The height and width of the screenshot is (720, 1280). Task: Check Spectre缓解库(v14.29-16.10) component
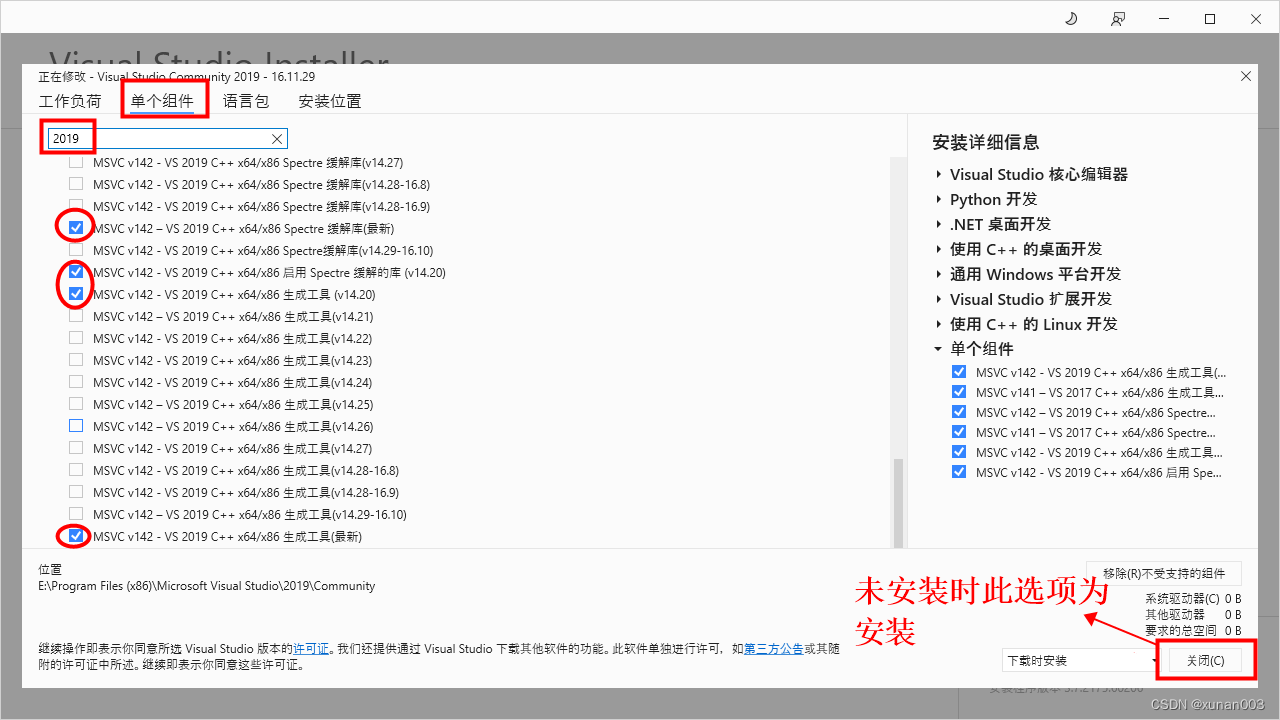point(76,250)
